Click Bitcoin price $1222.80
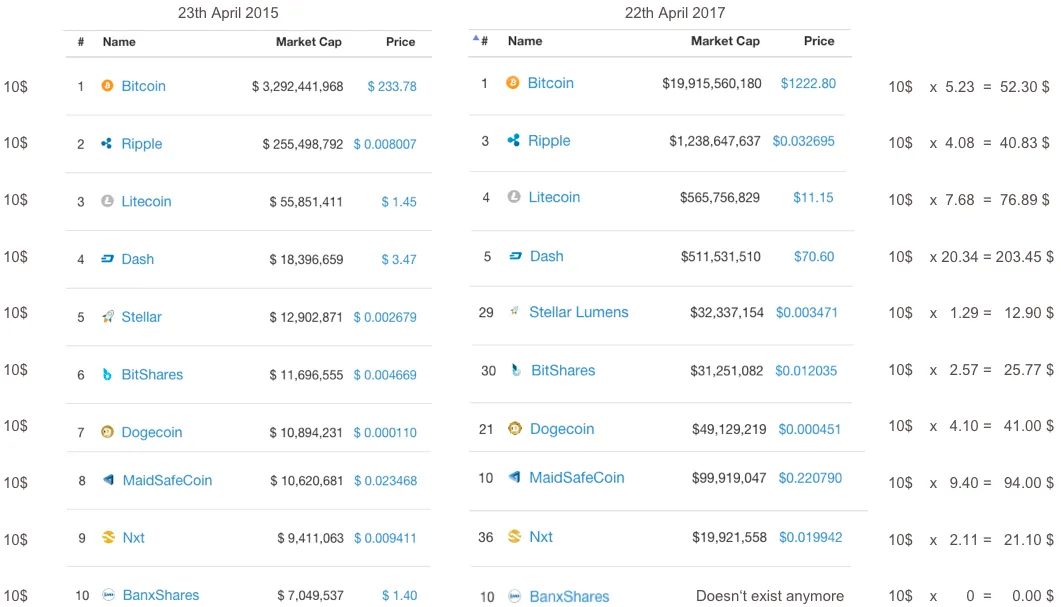Image resolution: width=1061 pixels, height=607 pixels. 808,83
